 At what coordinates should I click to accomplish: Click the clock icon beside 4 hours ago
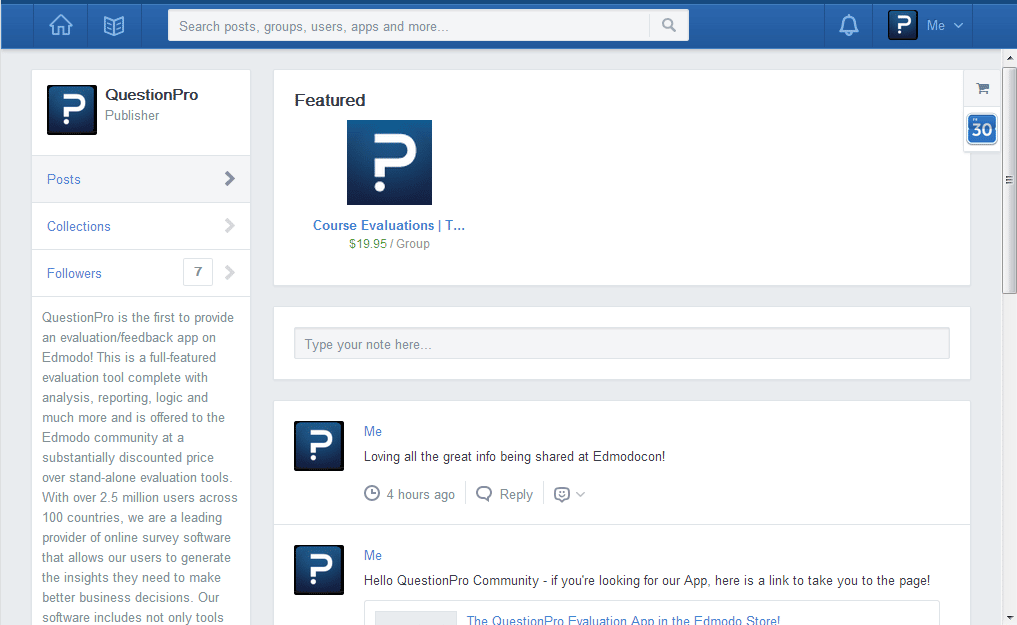(x=372, y=493)
